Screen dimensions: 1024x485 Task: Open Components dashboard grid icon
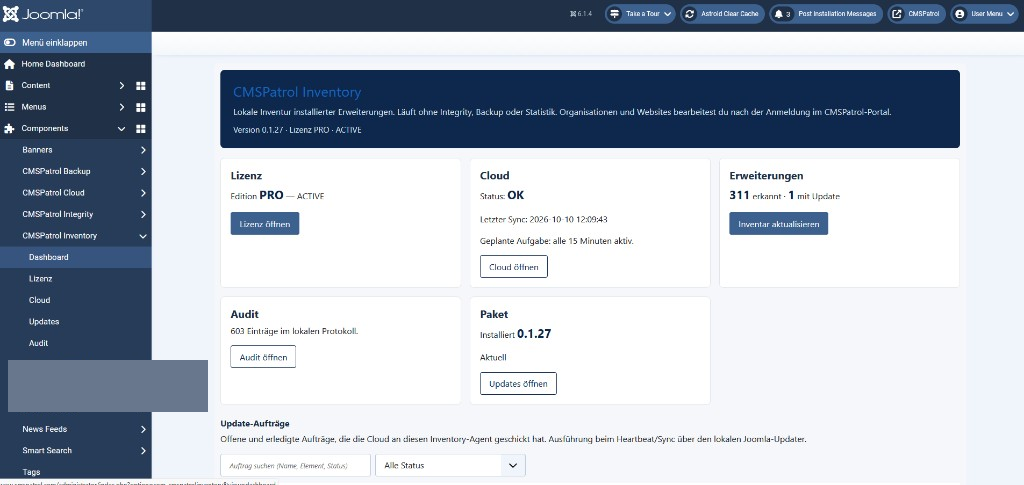click(x=140, y=129)
